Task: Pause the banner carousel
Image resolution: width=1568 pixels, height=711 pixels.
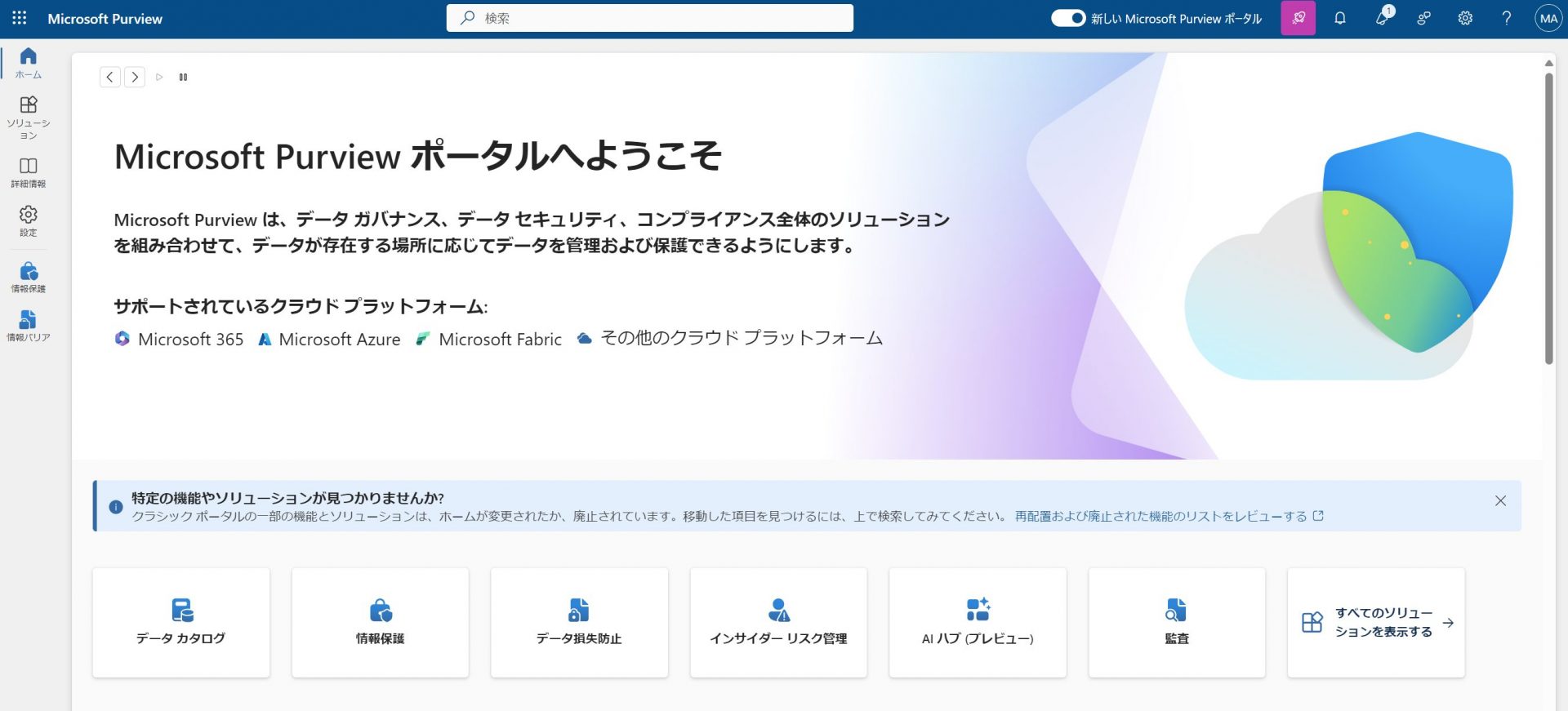Action: [184, 77]
